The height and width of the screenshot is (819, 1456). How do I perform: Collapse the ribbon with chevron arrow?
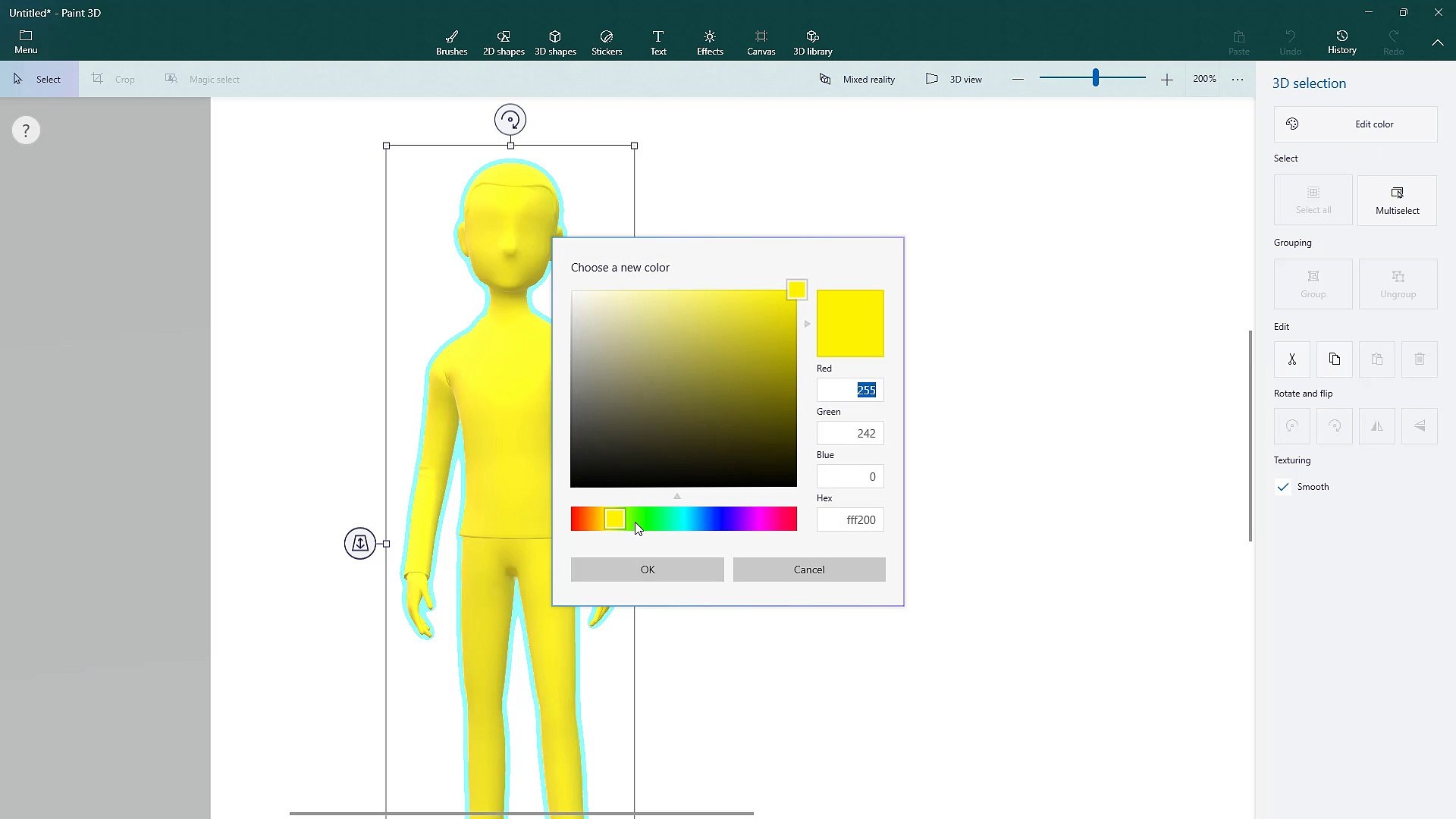click(x=1437, y=42)
